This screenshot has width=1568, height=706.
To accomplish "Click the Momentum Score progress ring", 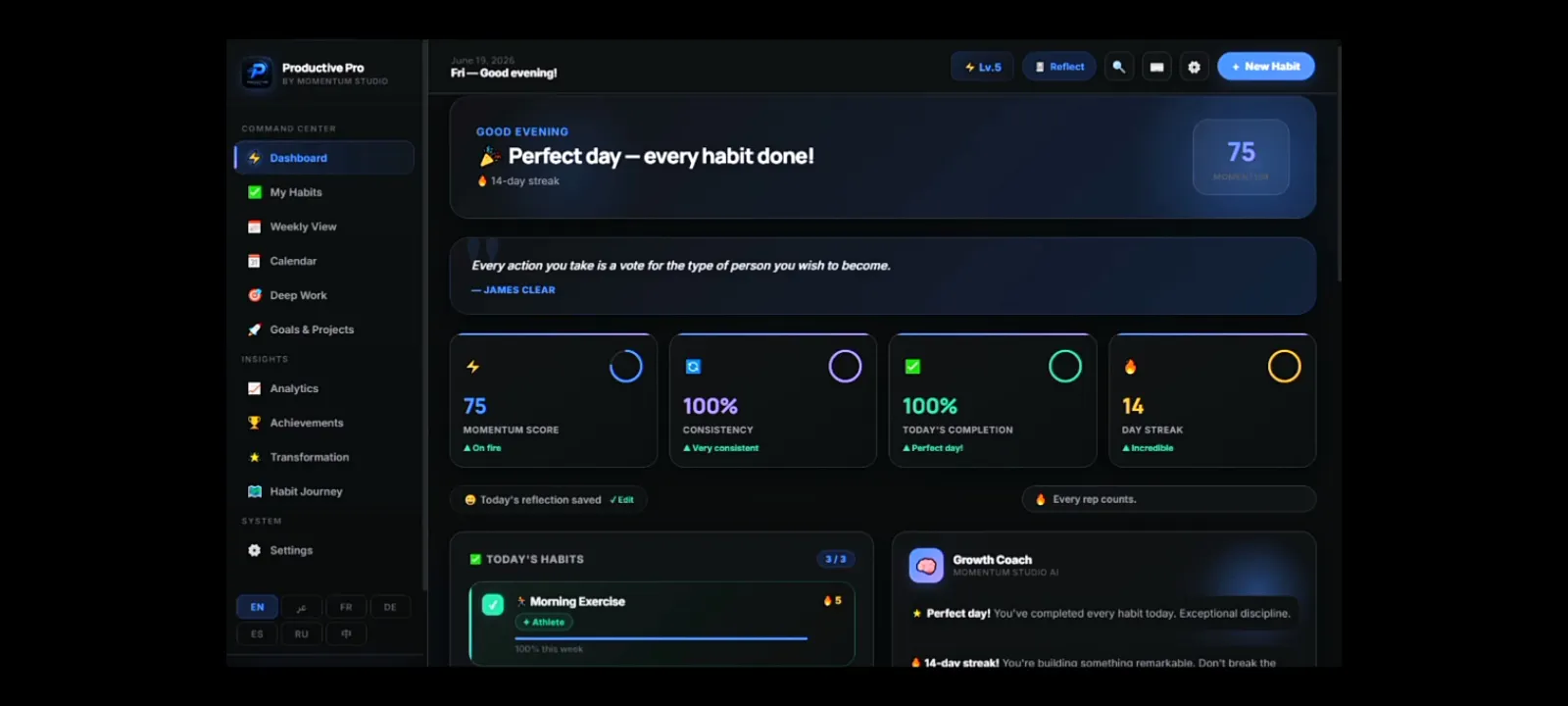I will (626, 367).
